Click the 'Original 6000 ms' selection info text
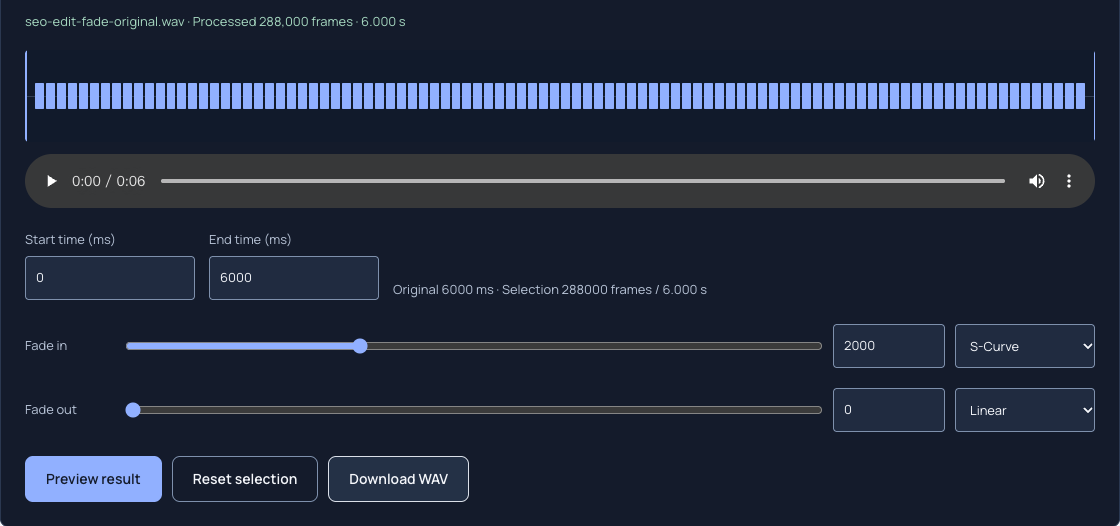 [x=550, y=289]
